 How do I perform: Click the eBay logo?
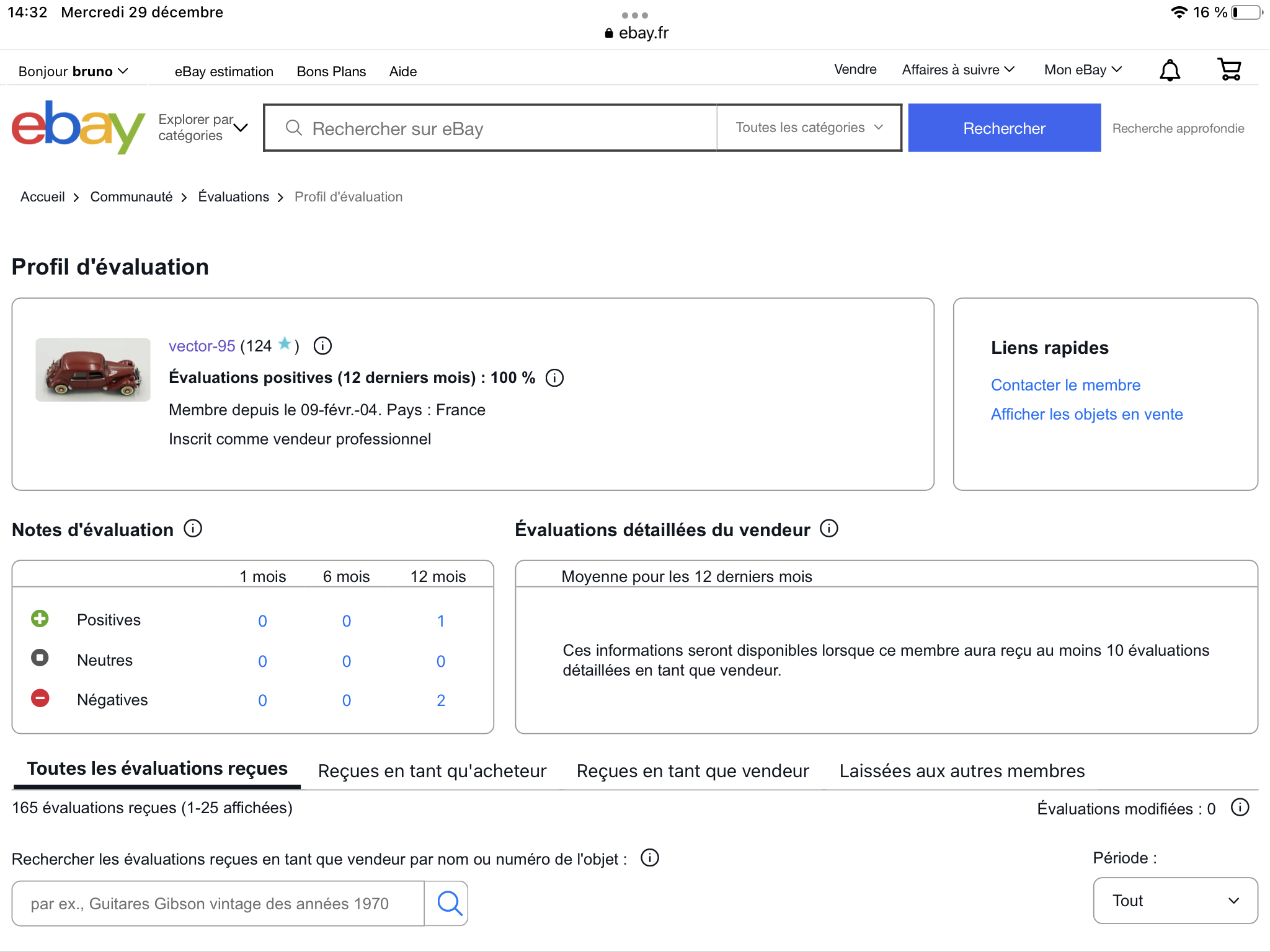point(78,127)
